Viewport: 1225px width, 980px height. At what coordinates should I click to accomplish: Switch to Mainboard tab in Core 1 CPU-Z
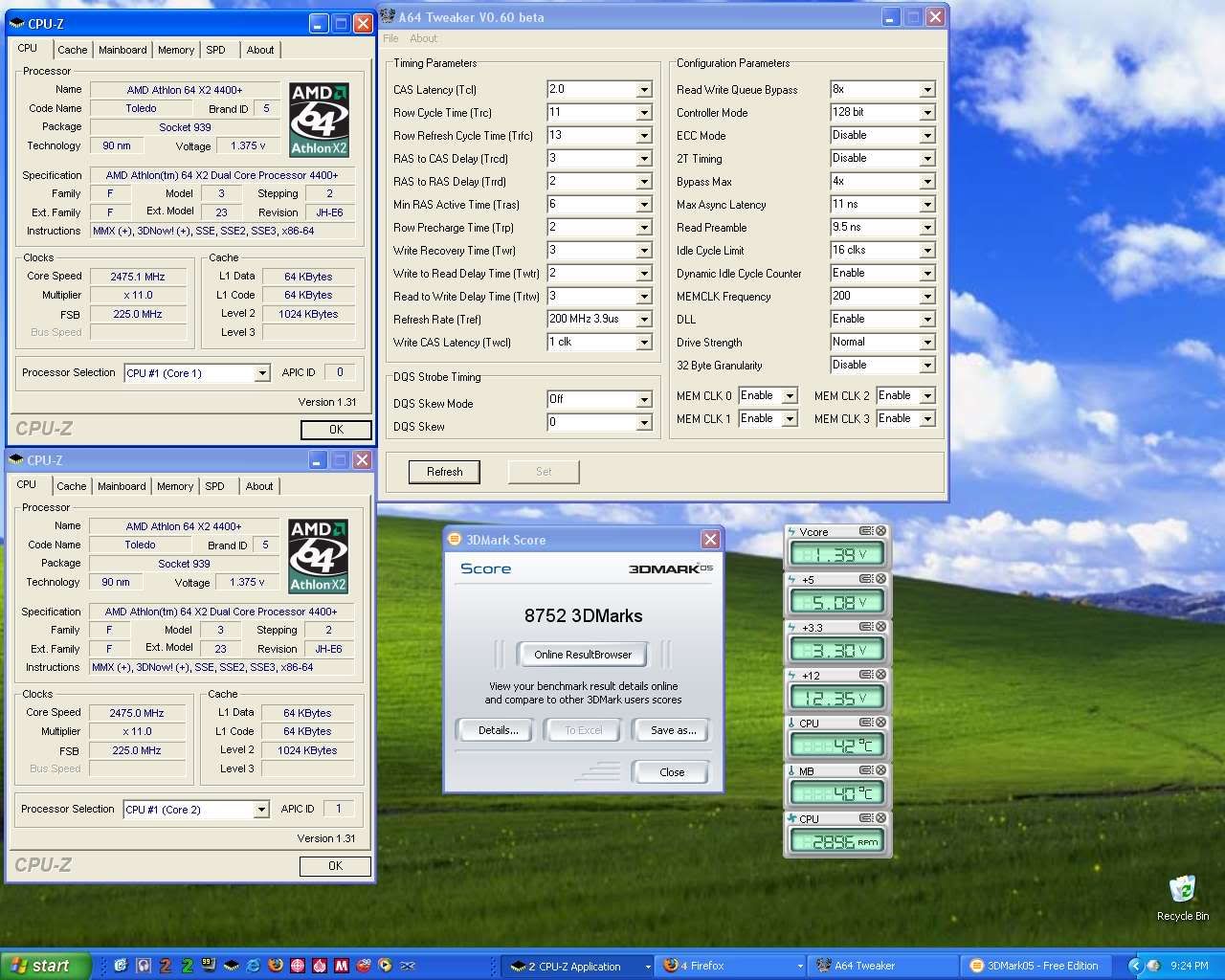[x=122, y=50]
